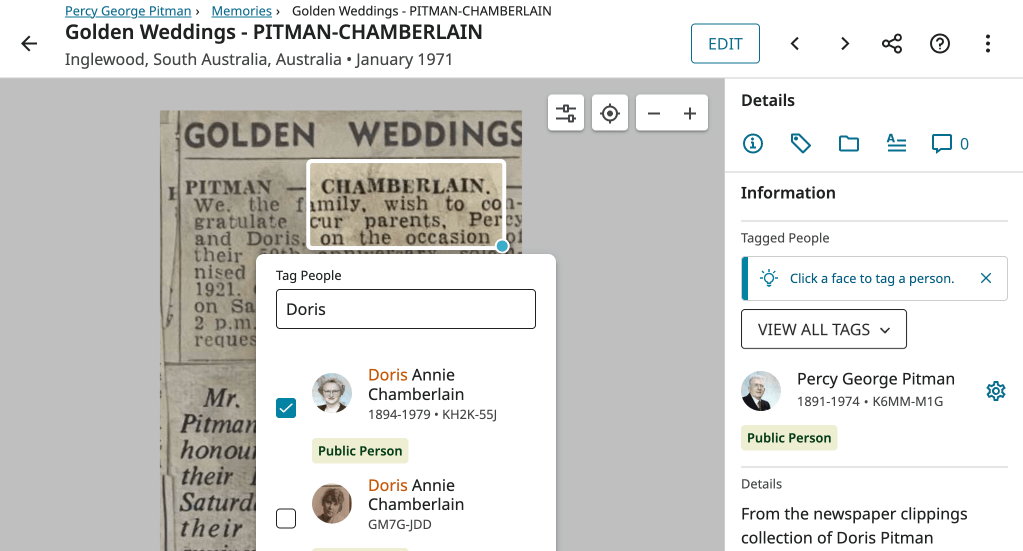
Task: Click the recenter target icon
Action: coord(610,113)
